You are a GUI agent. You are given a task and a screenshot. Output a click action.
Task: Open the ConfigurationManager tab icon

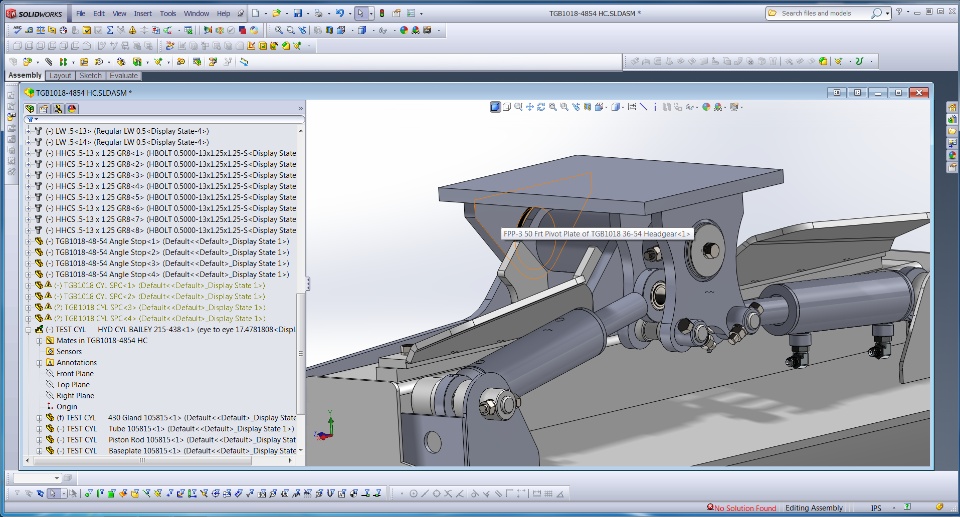(x=58, y=108)
